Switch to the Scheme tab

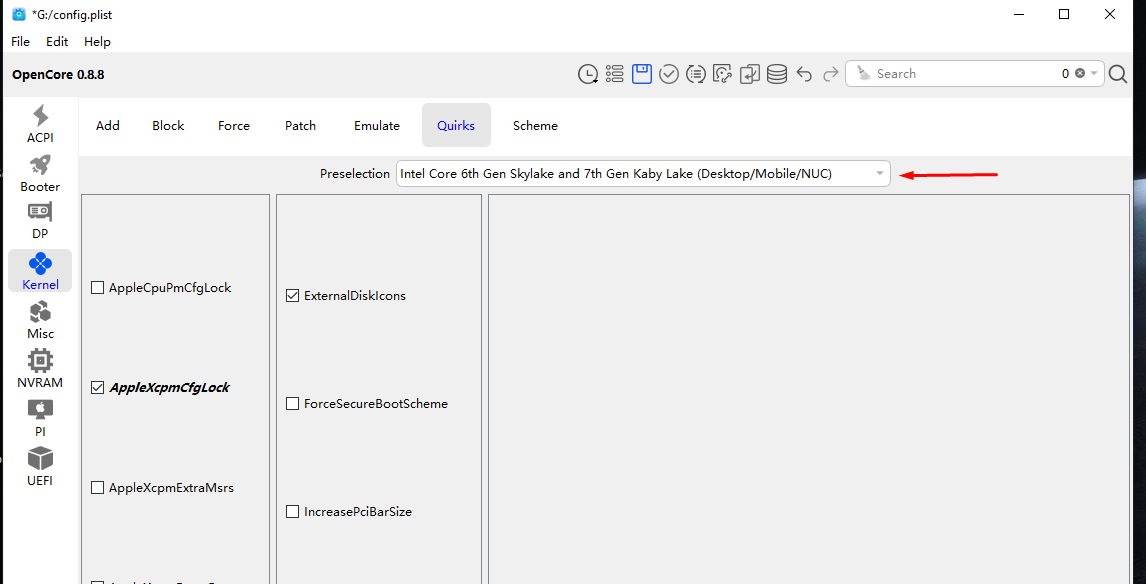tap(535, 126)
